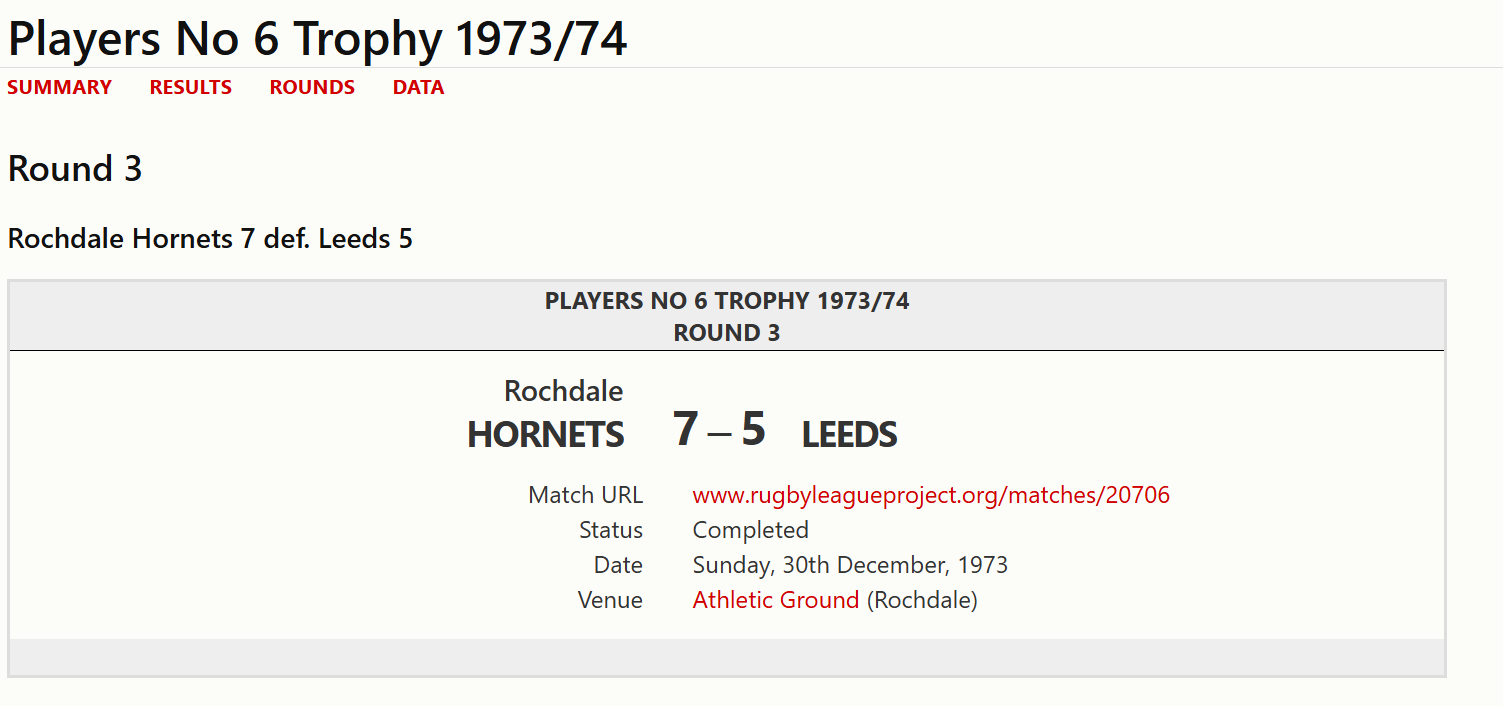1503x706 pixels.
Task: Click the Status field label
Action: [x=610, y=530]
